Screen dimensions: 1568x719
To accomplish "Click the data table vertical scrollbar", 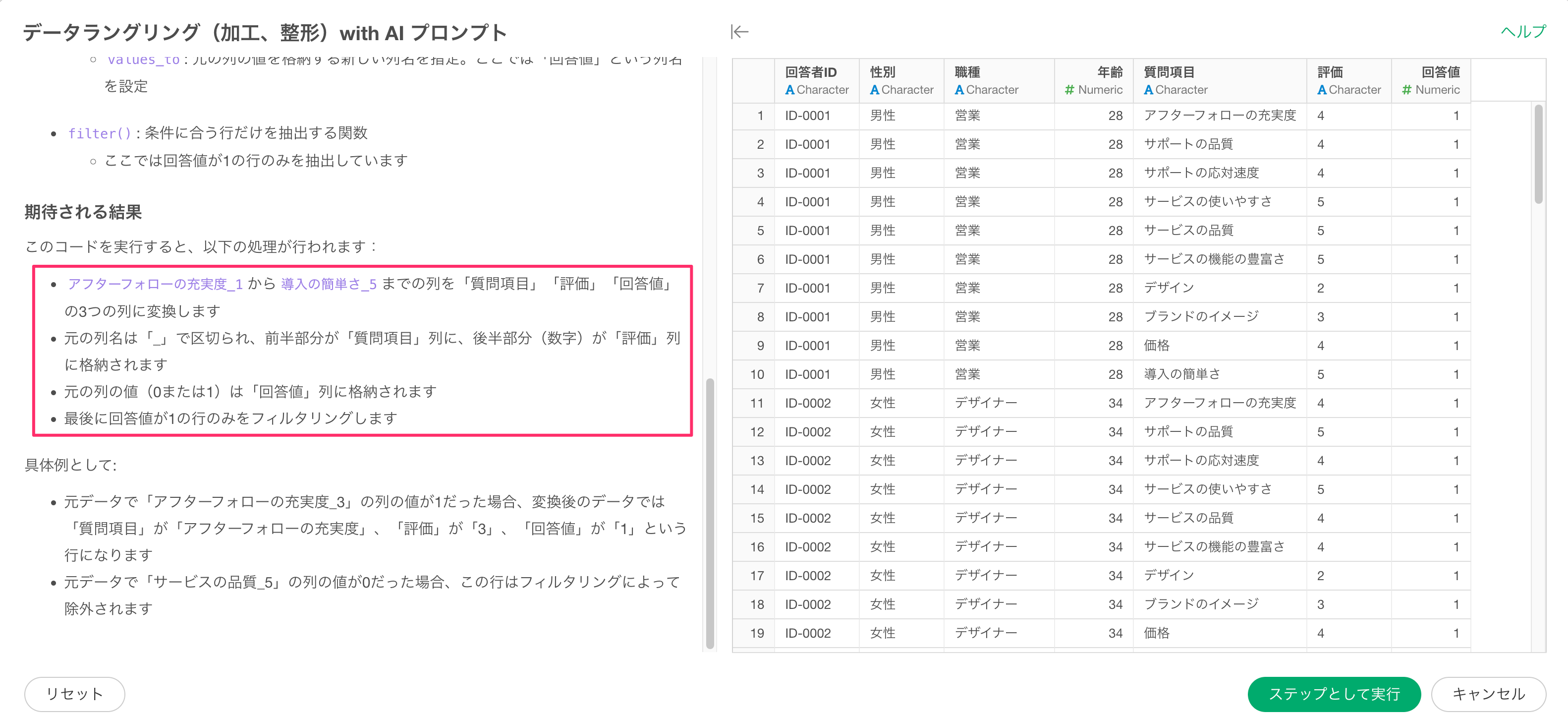I will (x=1538, y=155).
